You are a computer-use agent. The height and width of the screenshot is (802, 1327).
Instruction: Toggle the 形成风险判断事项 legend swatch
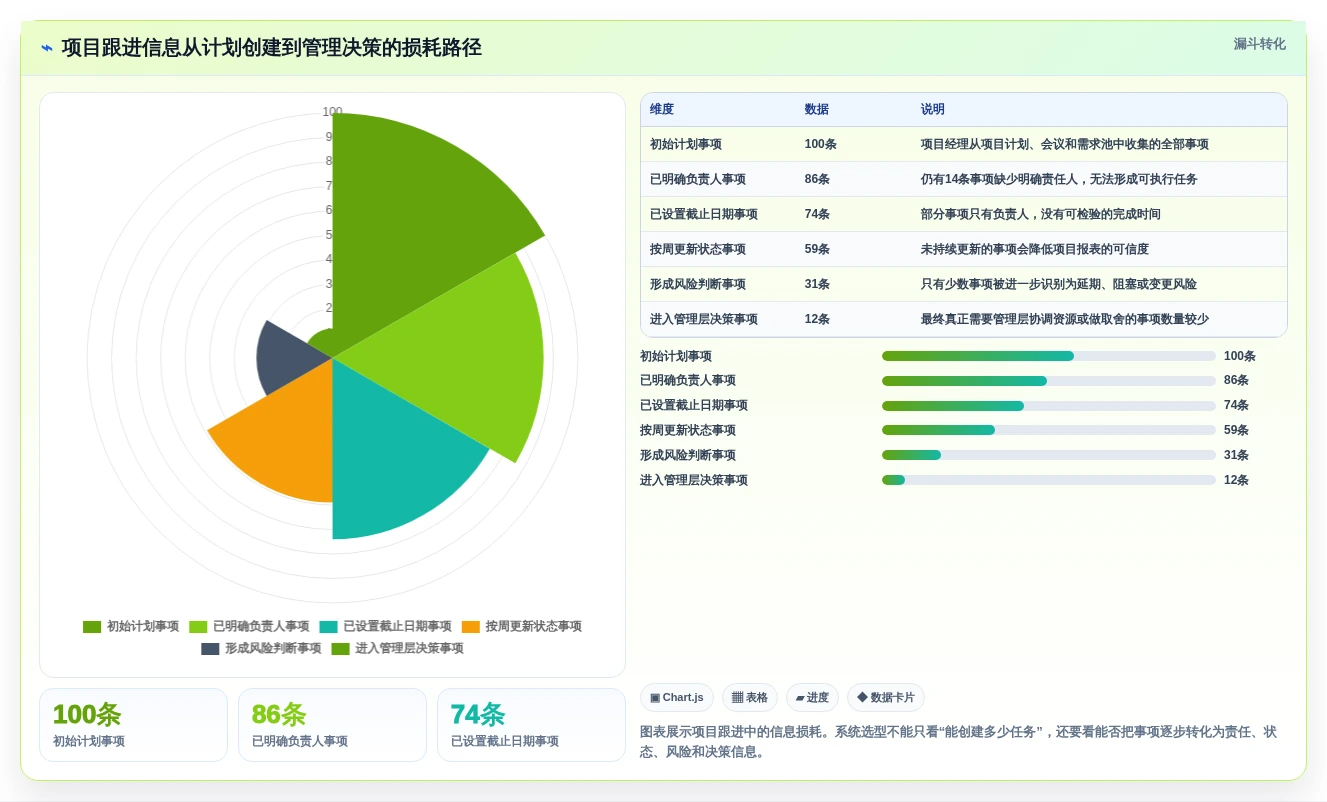pos(210,649)
